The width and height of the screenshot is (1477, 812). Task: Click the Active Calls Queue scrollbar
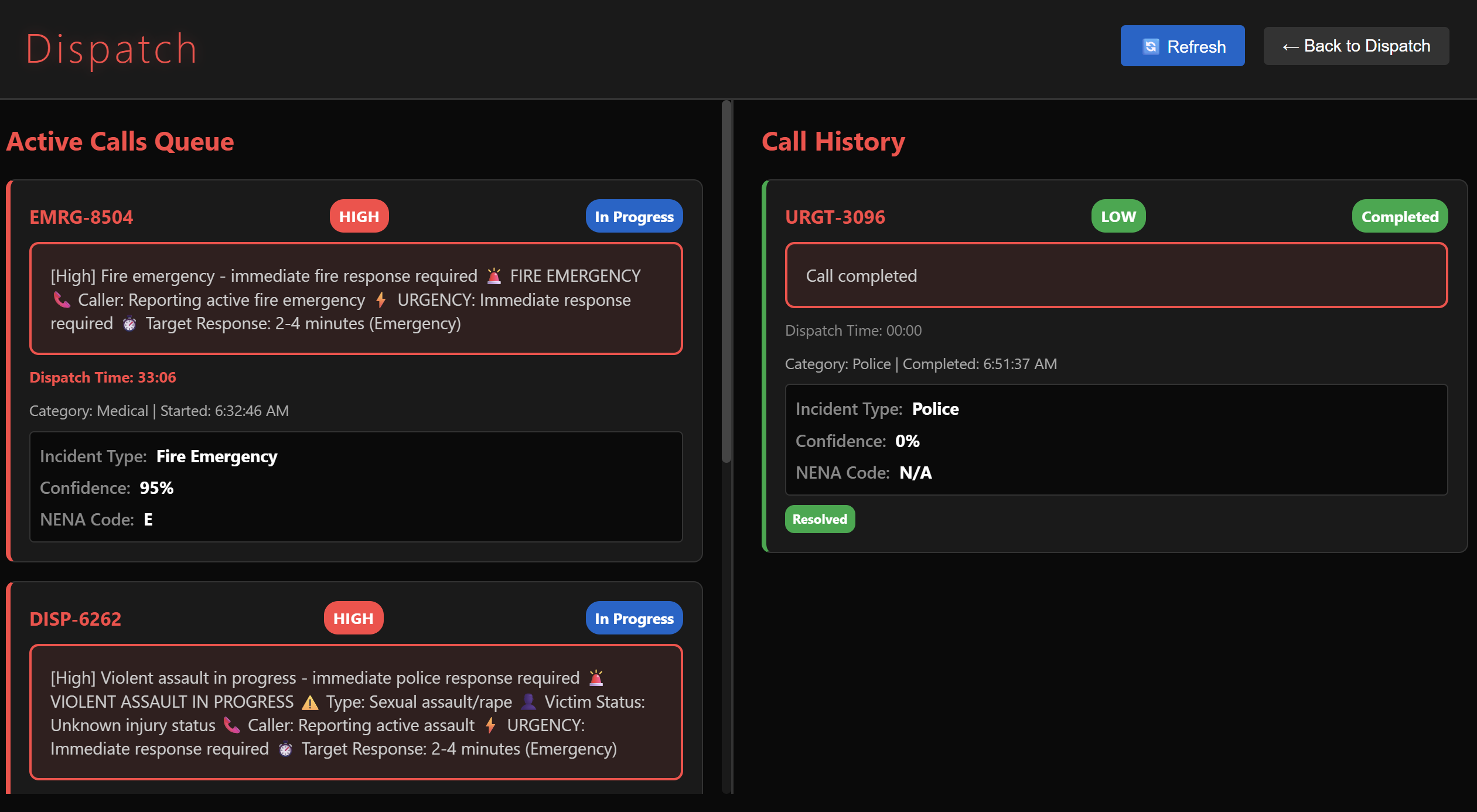[726, 281]
